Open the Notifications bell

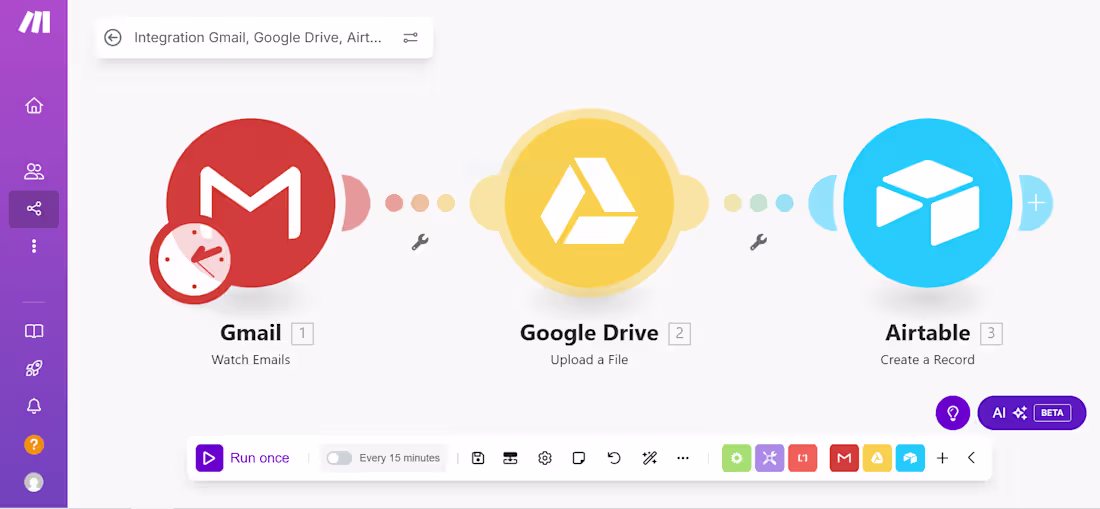34,406
